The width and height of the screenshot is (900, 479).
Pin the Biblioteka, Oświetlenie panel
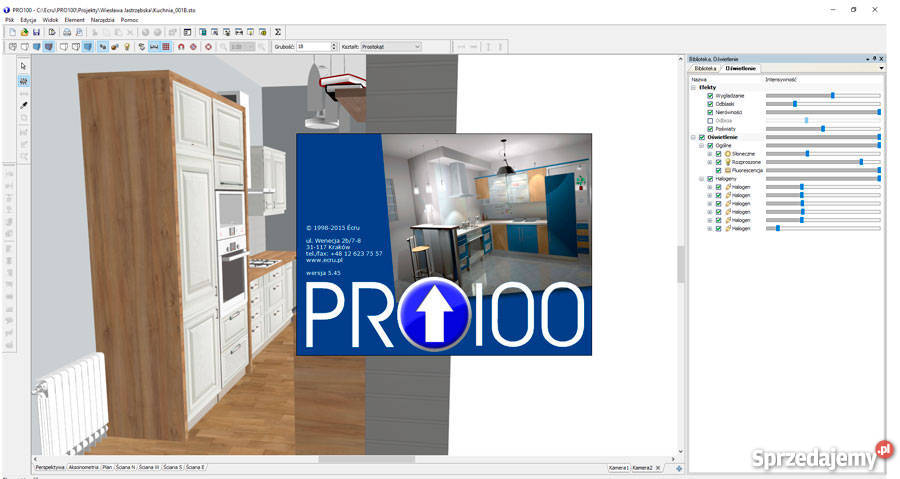pos(874,59)
